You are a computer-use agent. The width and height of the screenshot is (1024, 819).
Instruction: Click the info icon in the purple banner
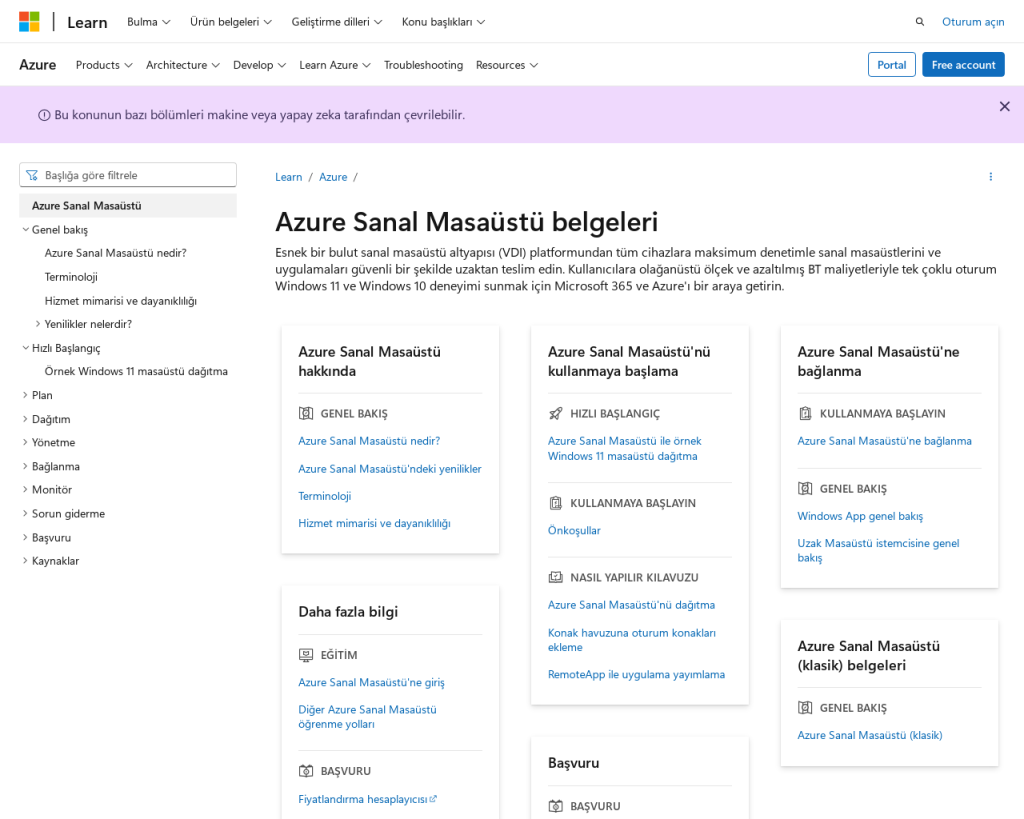point(44,116)
